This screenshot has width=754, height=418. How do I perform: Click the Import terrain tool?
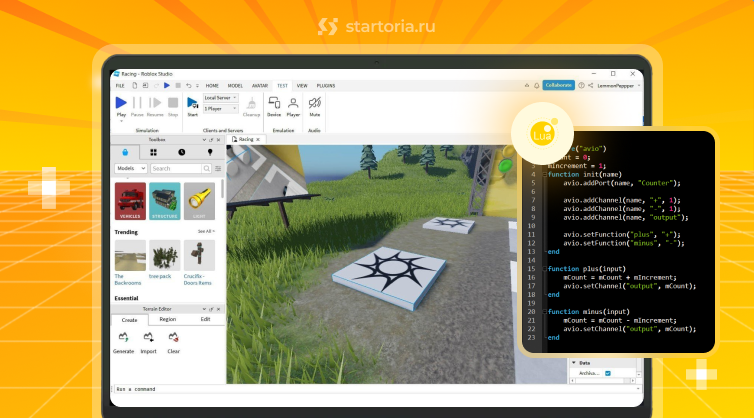pos(148,342)
